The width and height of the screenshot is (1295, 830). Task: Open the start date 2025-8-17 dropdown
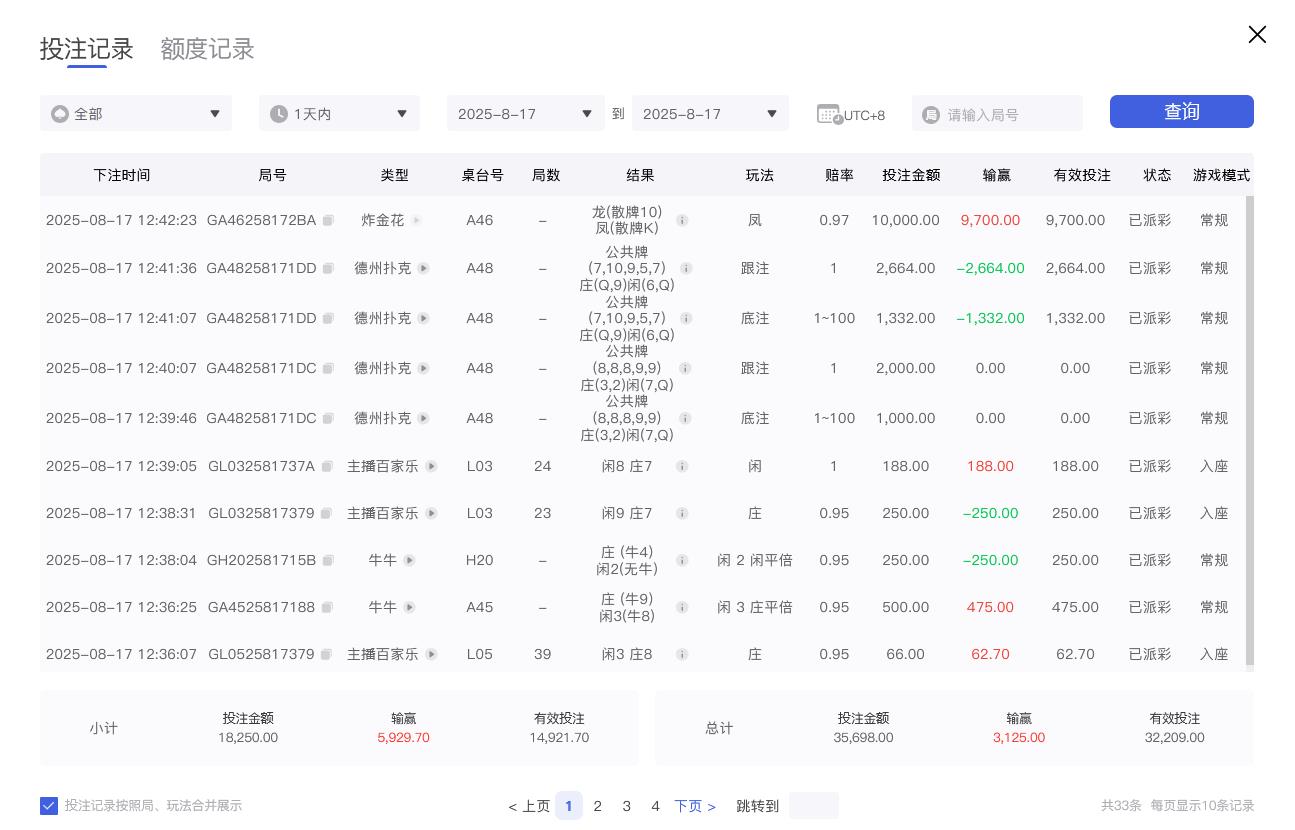pos(525,113)
